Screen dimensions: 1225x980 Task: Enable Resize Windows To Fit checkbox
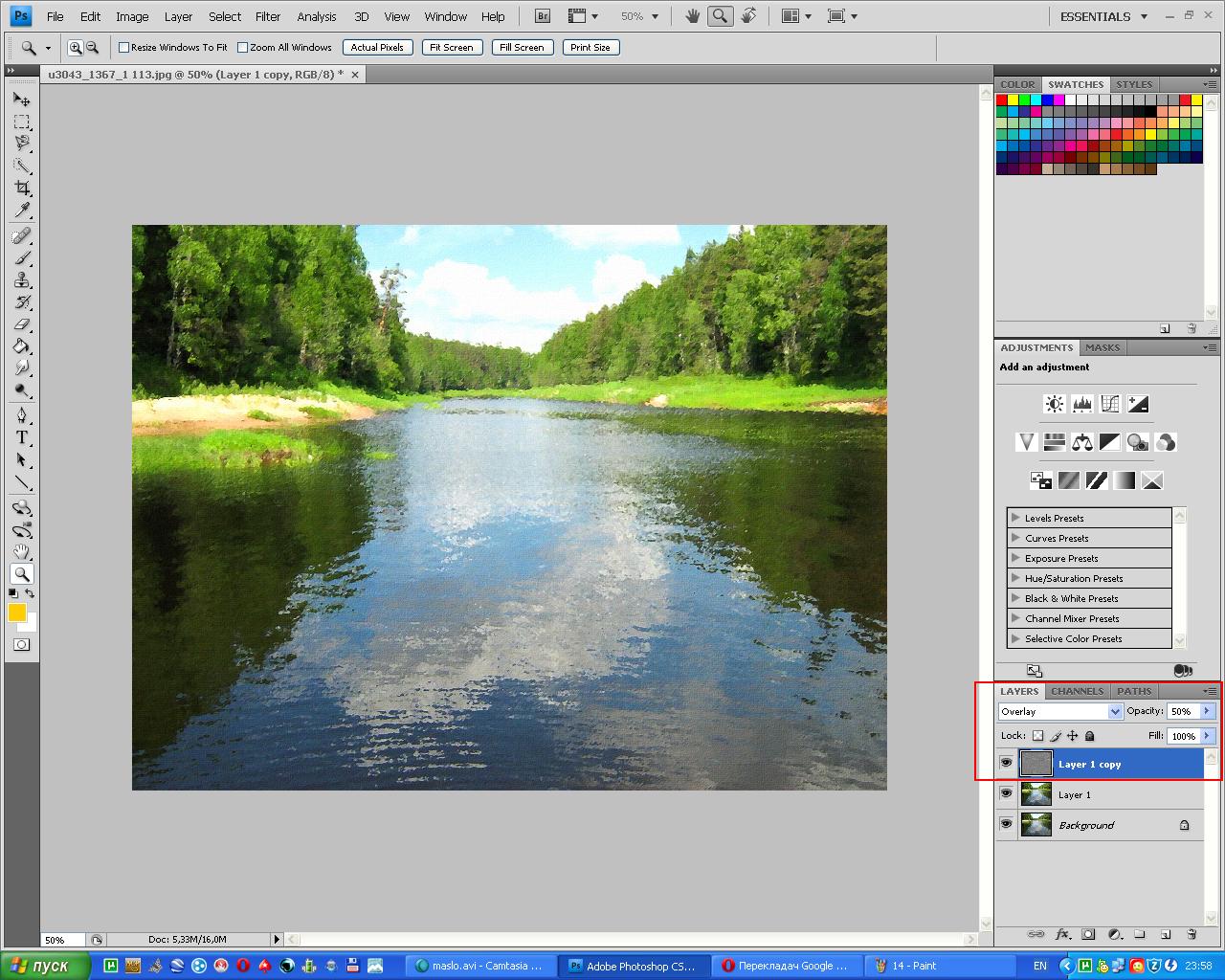click(123, 47)
